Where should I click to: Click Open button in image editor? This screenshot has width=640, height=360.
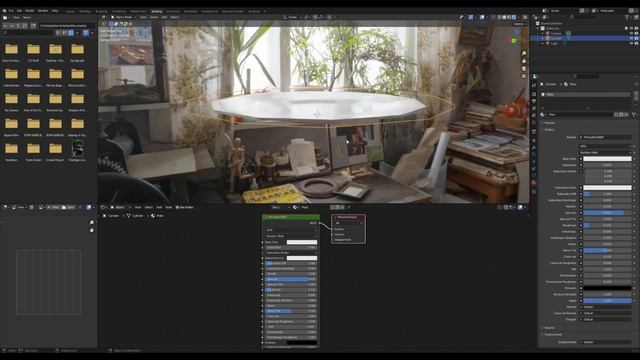(x=69, y=207)
